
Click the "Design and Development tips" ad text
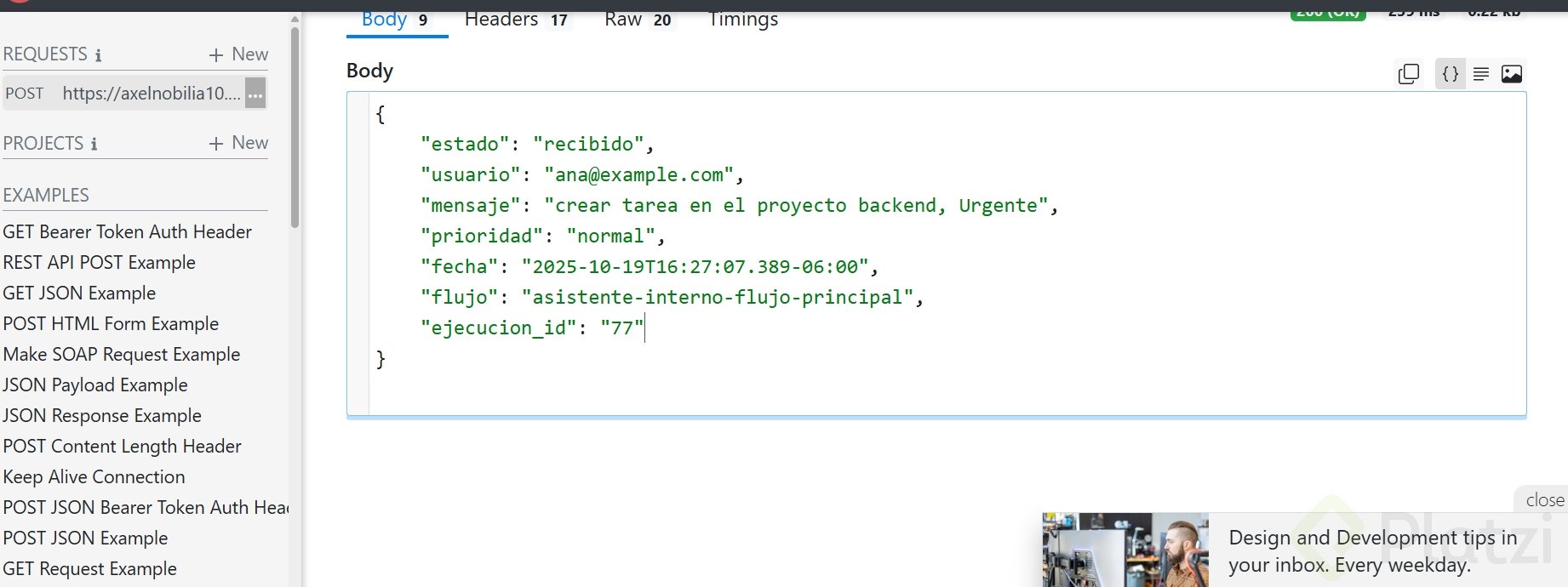(1372, 551)
